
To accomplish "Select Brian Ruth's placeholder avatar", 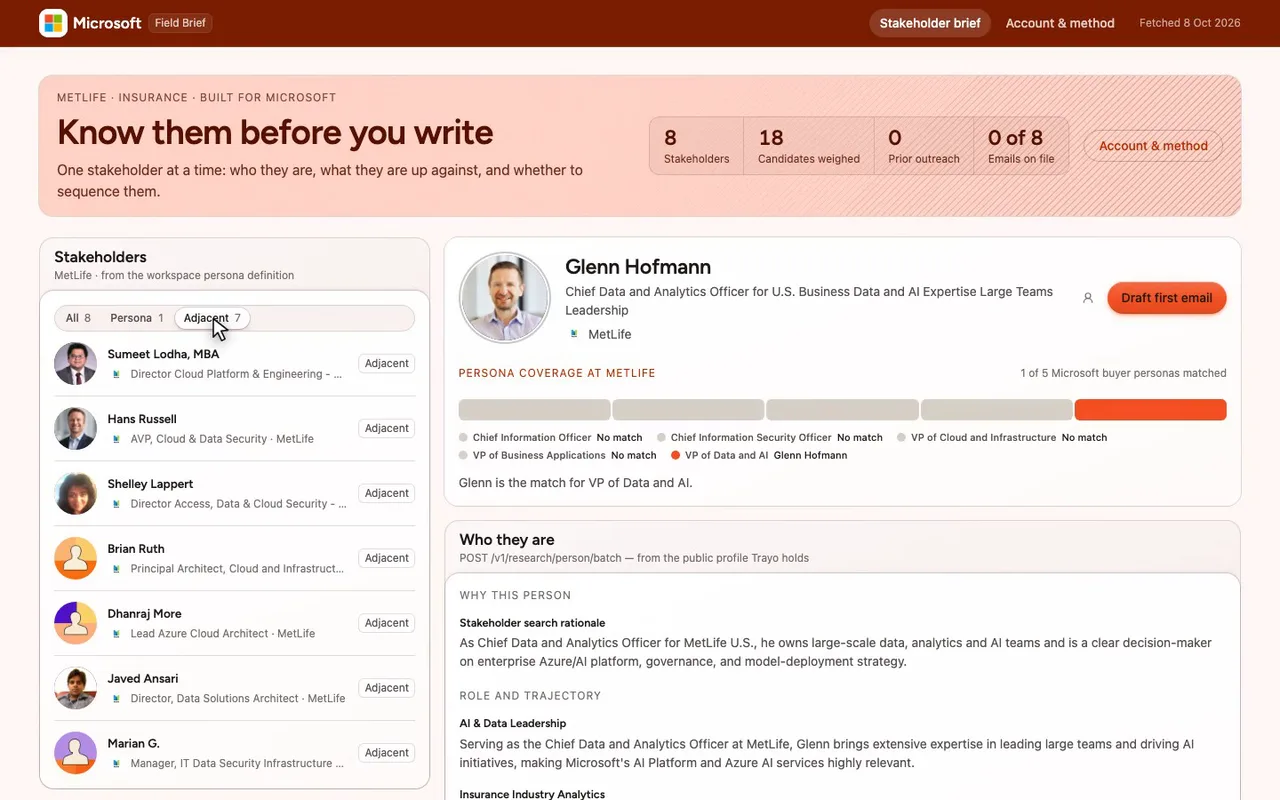I will (76, 559).
